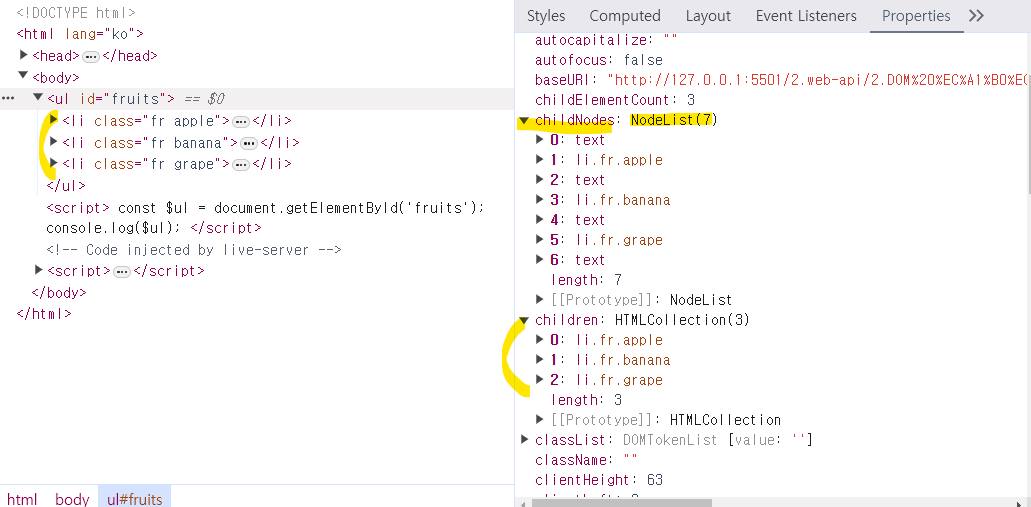Expand childNodes item 0: text
1031x507 pixels.
540,139
